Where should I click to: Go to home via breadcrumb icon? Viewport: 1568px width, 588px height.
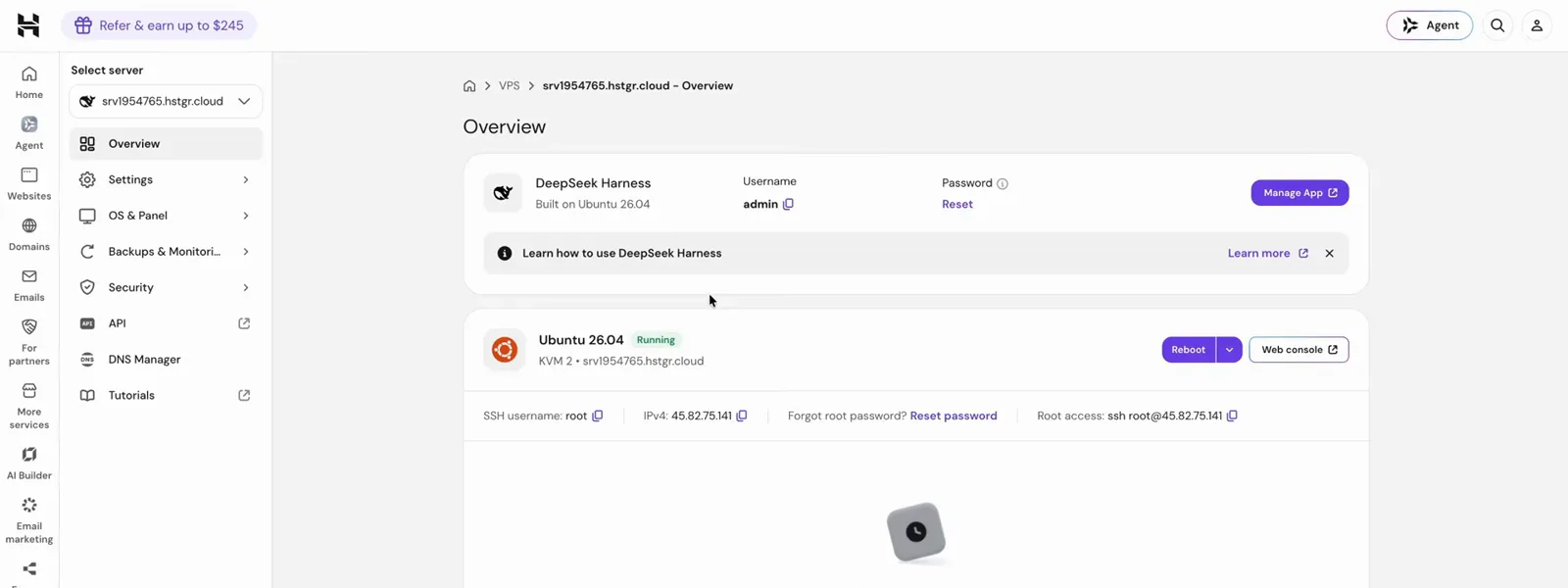pos(469,86)
